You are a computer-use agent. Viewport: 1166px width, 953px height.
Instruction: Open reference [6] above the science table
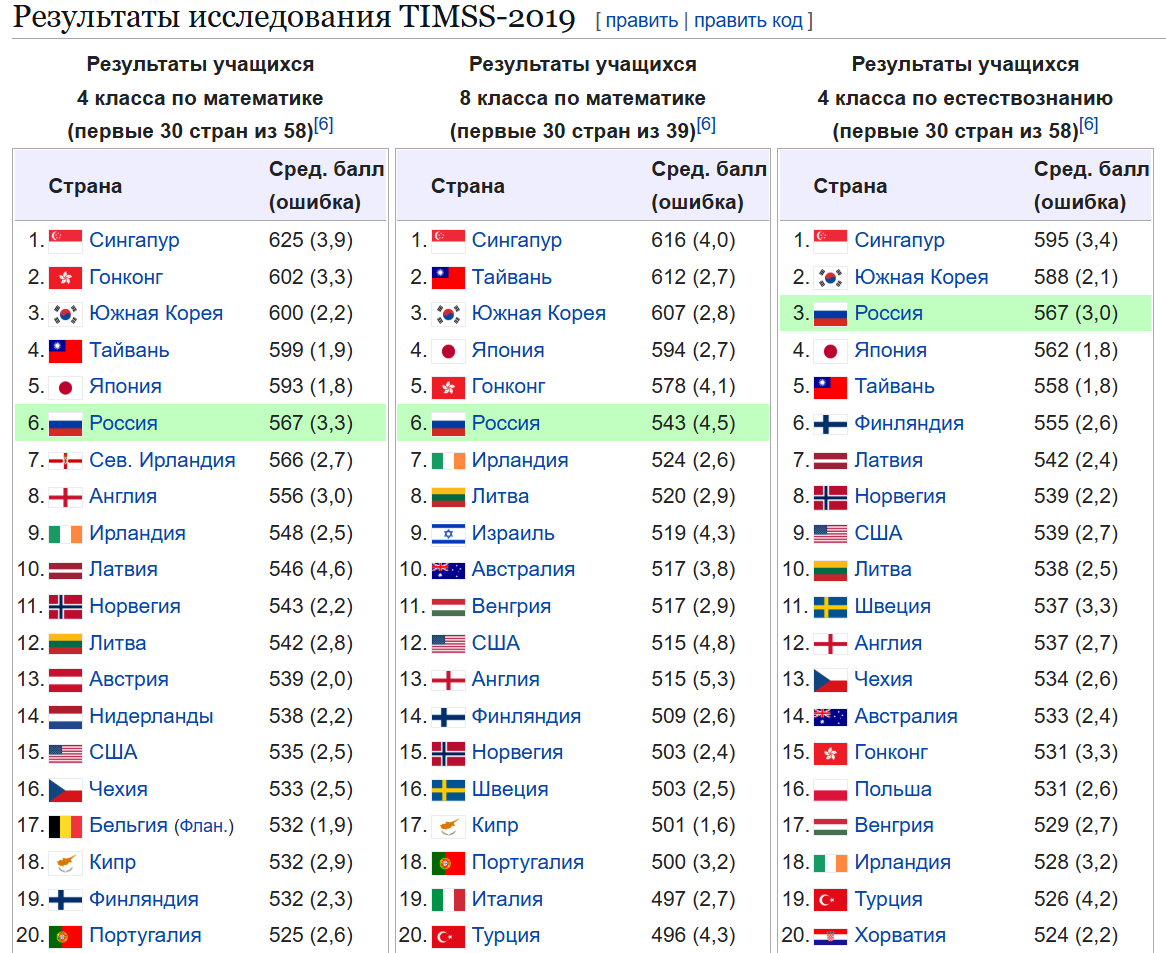click(x=1089, y=124)
